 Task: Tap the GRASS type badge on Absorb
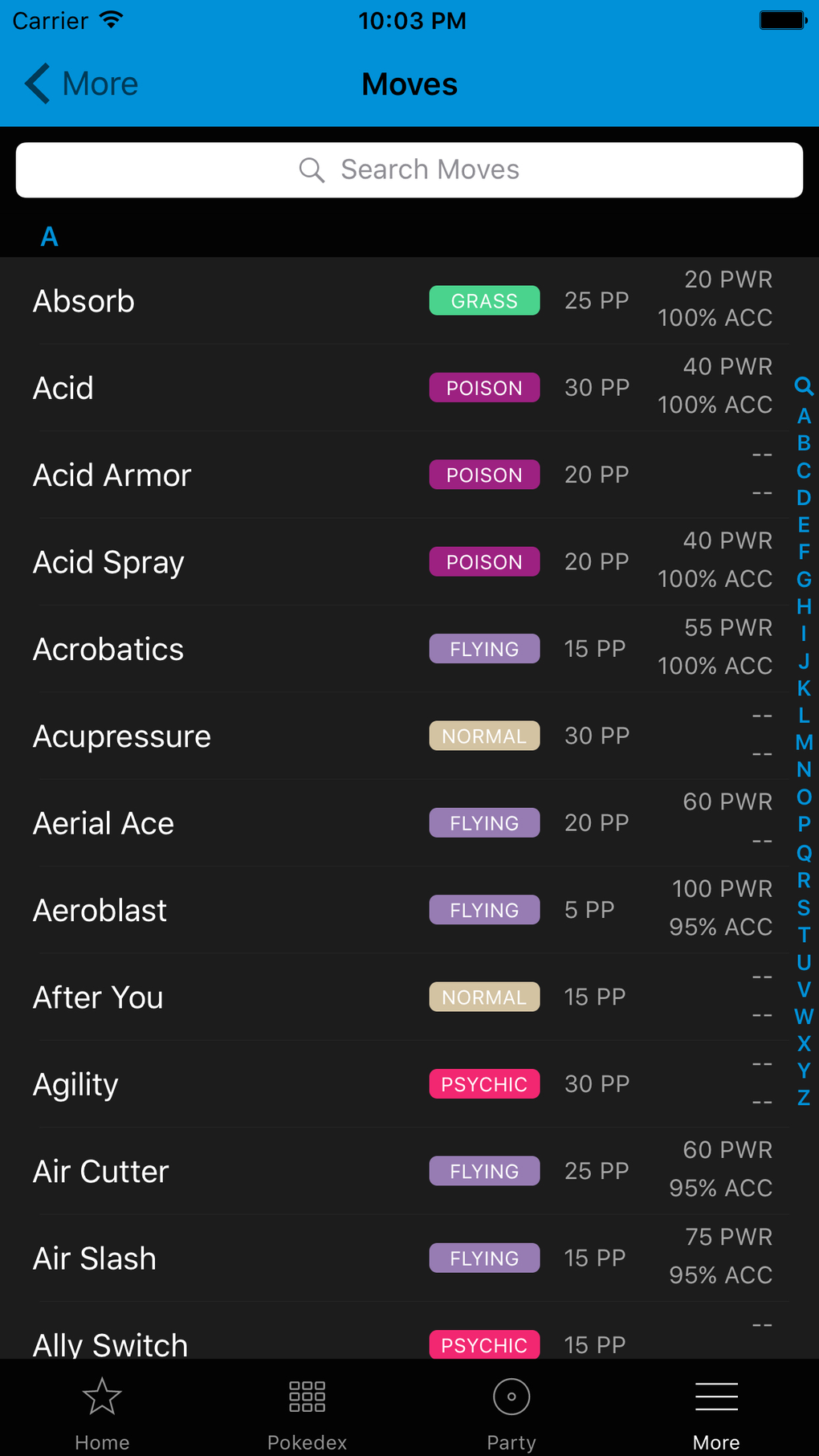[484, 301]
